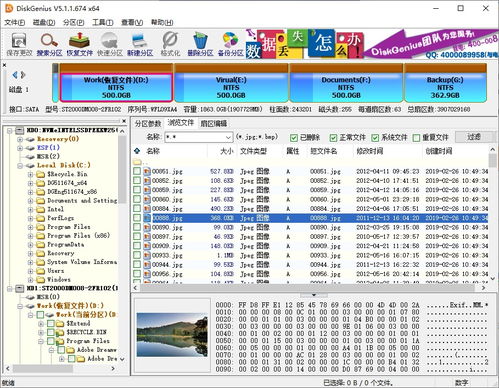The height and width of the screenshot is (388, 499).
Task: Launch the 恢复文件 recover files tool
Action: 79,44
